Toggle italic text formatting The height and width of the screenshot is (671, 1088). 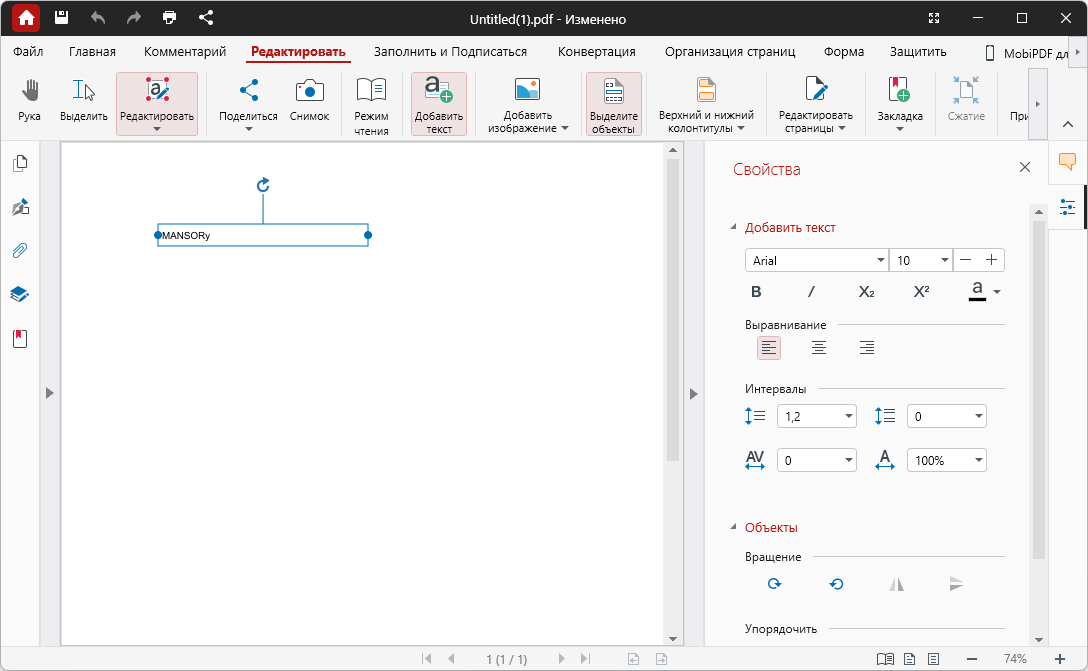(811, 291)
